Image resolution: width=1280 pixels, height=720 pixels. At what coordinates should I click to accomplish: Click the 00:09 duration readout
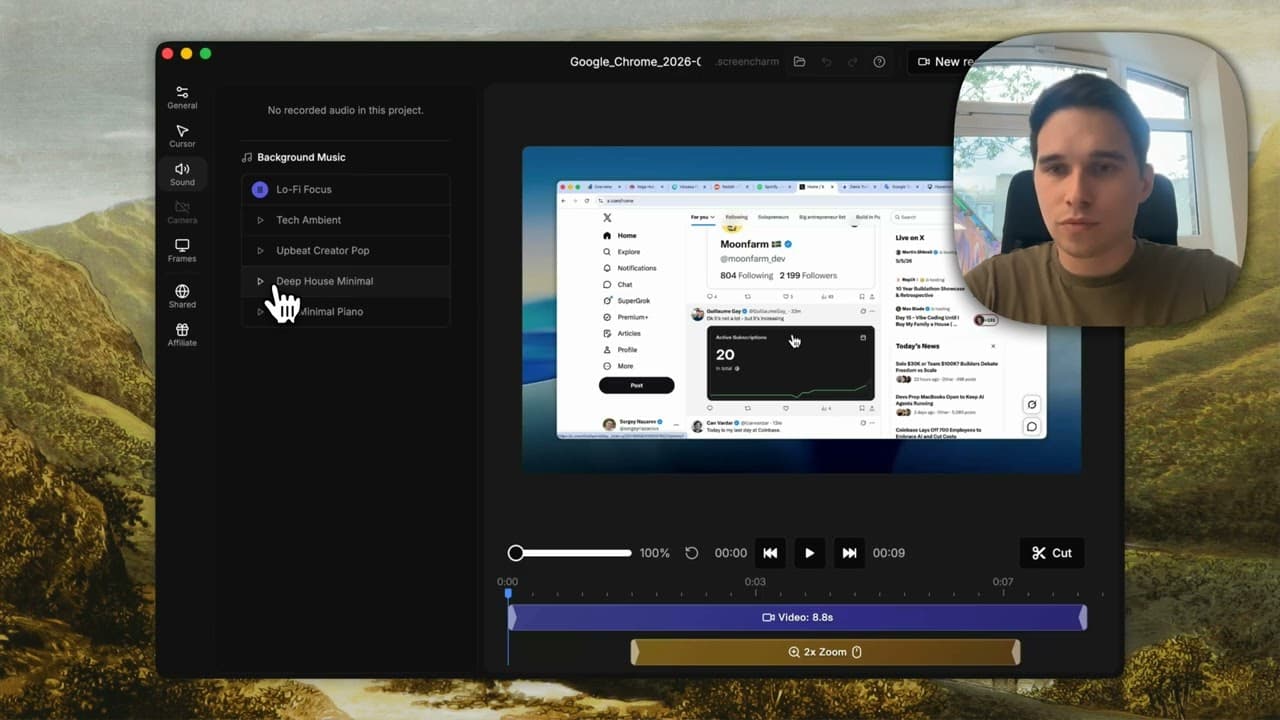tap(889, 553)
